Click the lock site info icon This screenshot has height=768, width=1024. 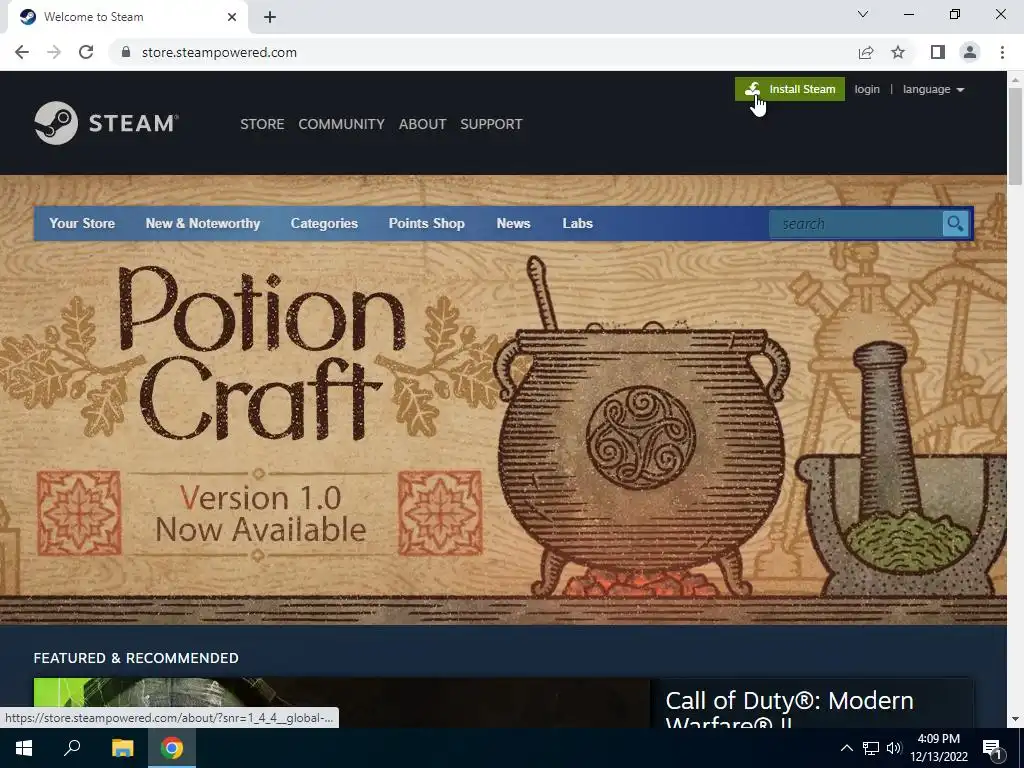(x=126, y=52)
